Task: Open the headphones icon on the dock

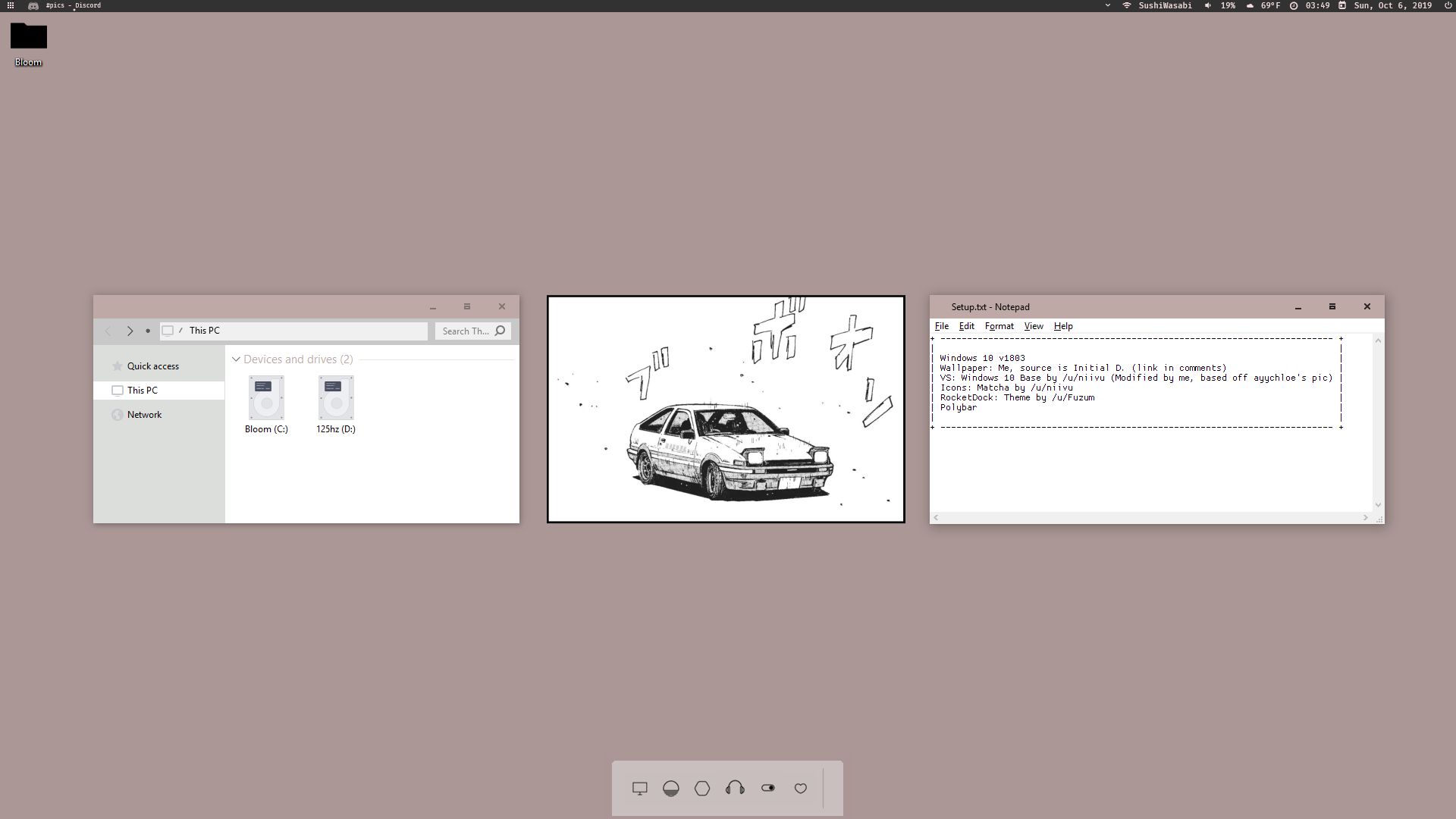Action: pyautogui.click(x=736, y=789)
